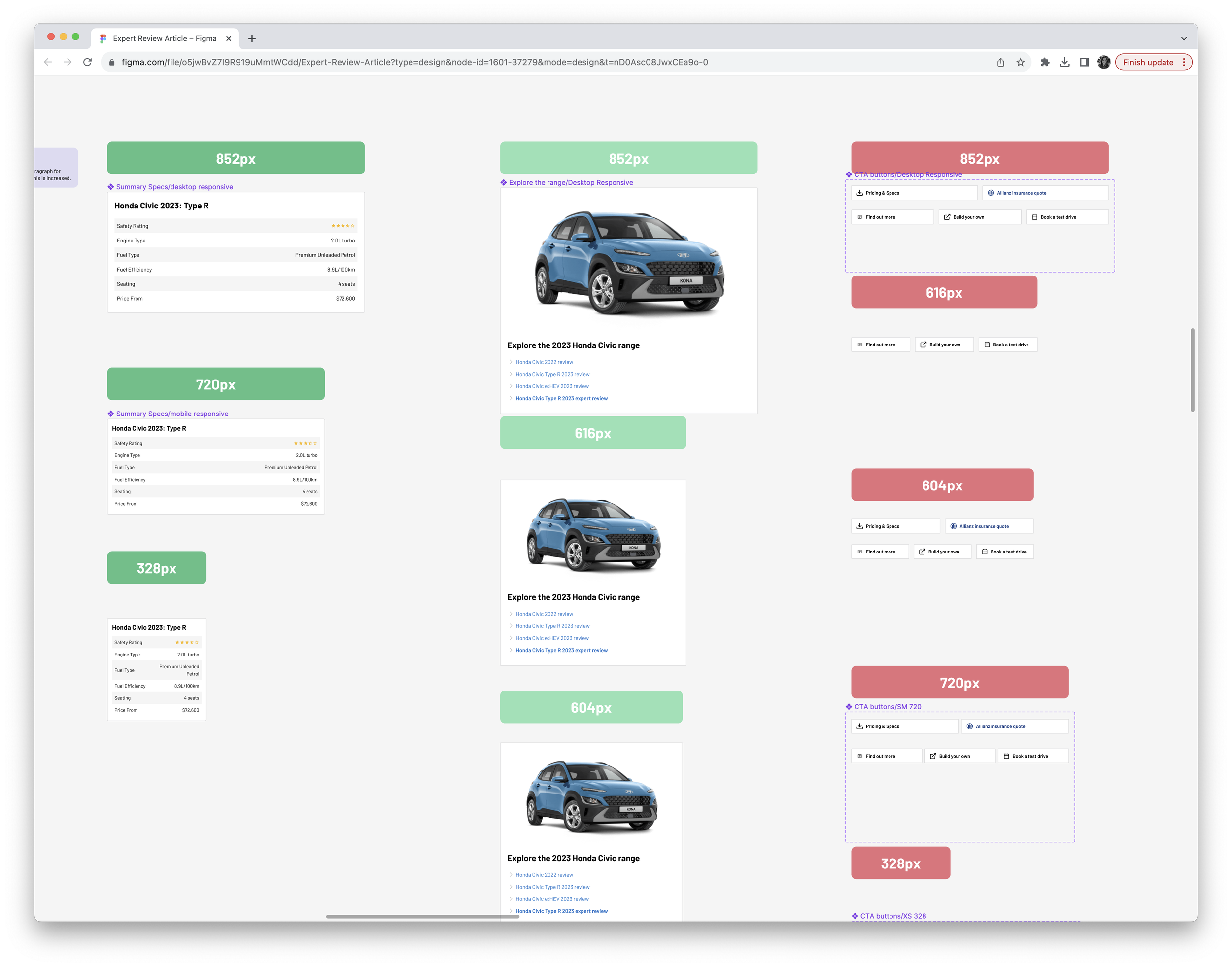Screen dimensions: 1232x967
Task: Click Build your own in CTA buttons/Desktop Responsive
Action: 980,217
